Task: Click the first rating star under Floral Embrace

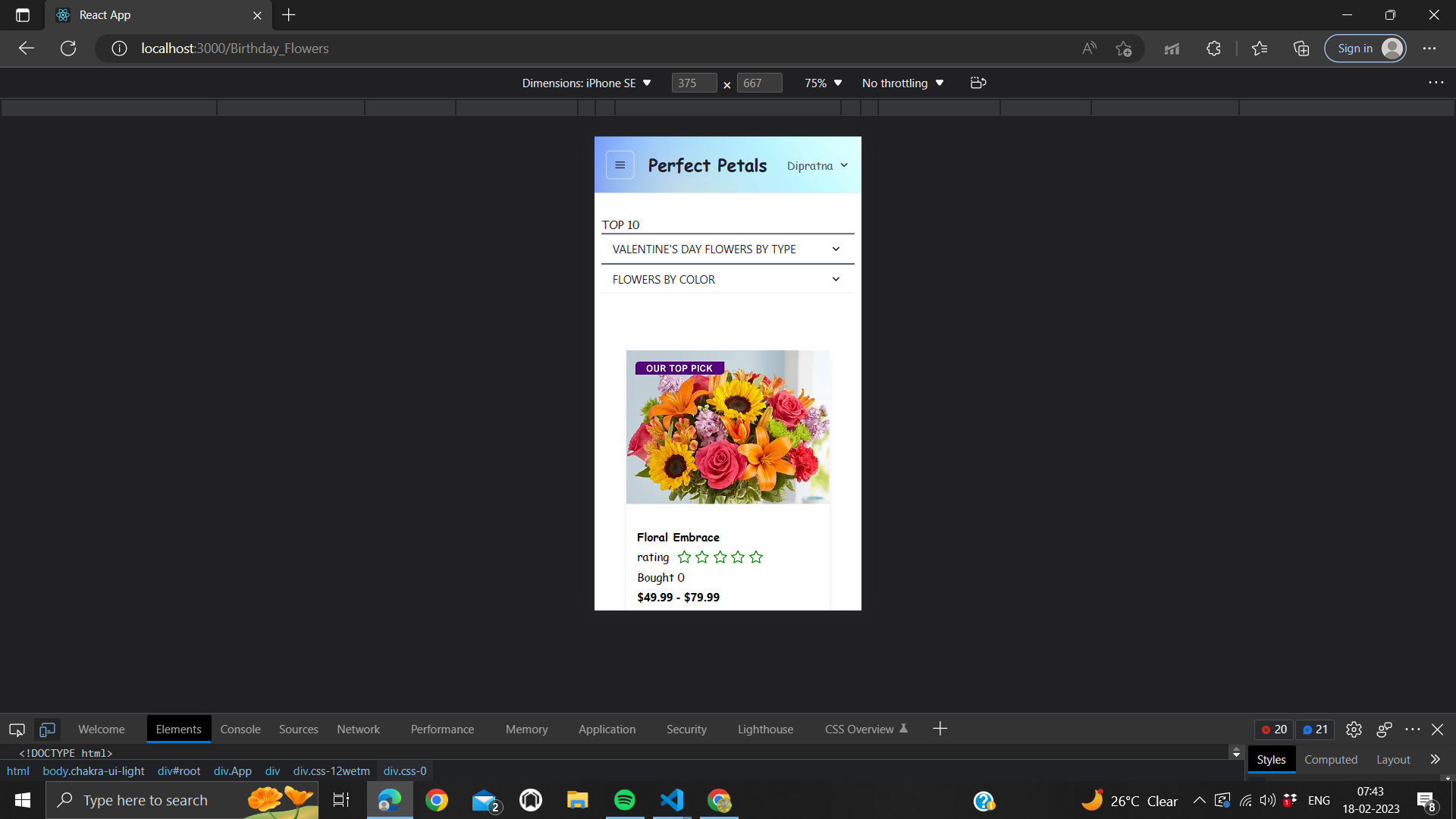Action: (x=684, y=557)
